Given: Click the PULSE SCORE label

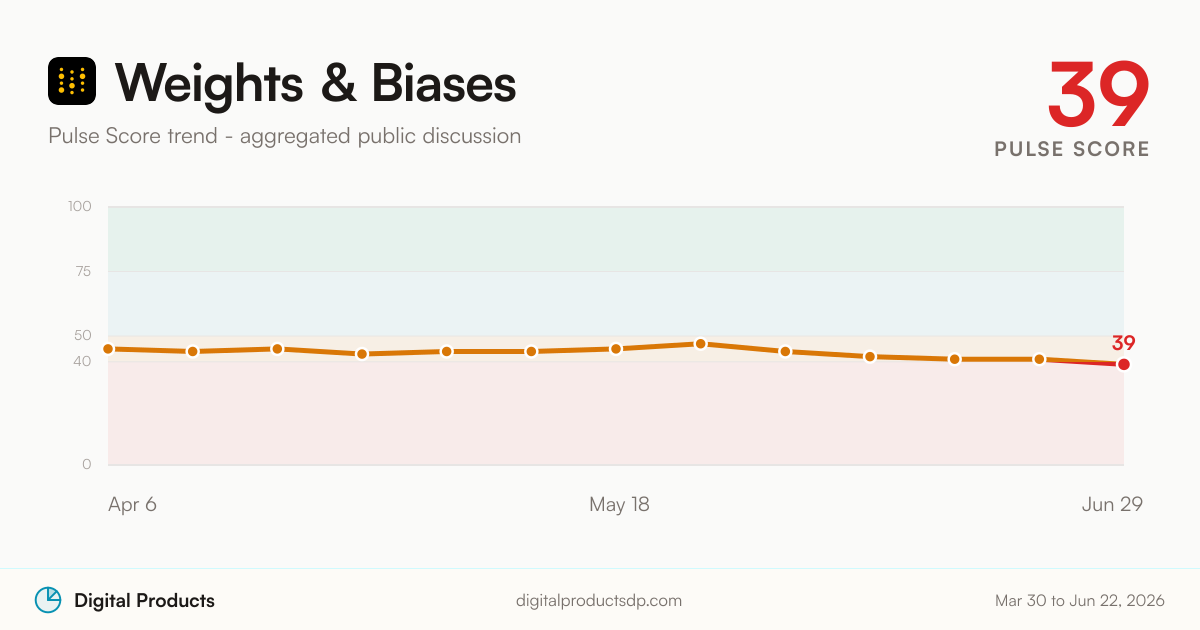Looking at the screenshot, I should [1072, 149].
